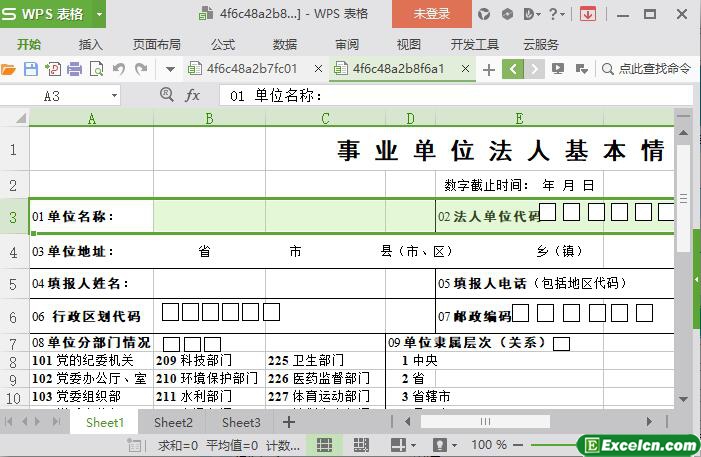Click the 未登录 login button

tap(435, 14)
